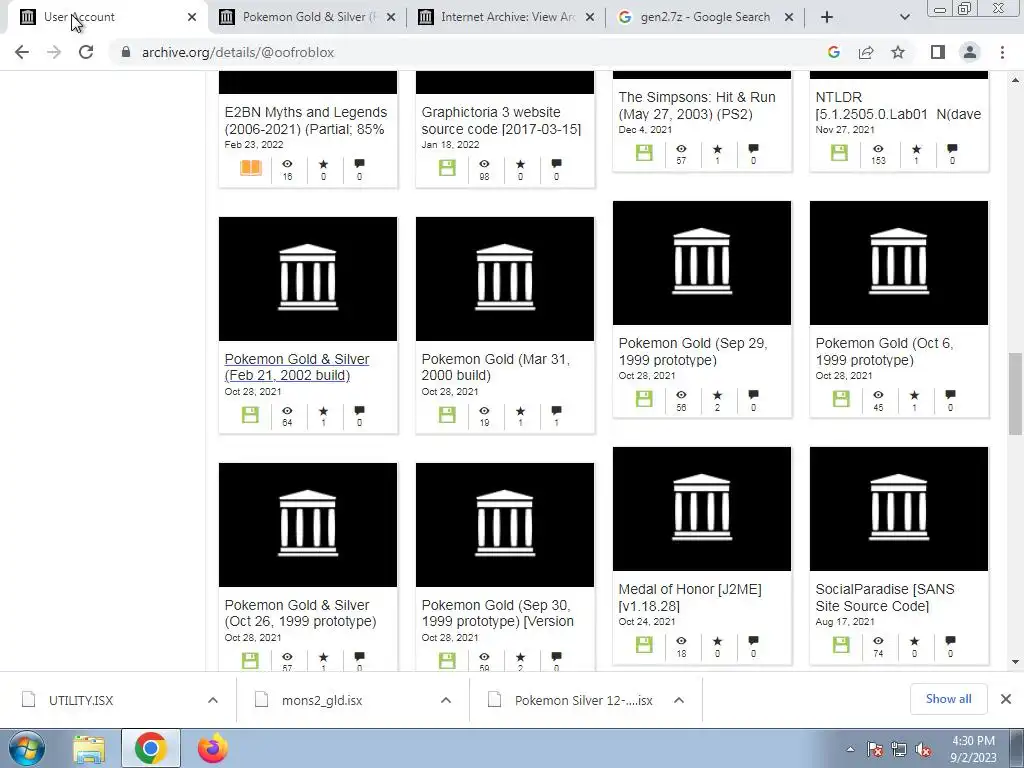Switch to the Pokemon Gold & Silver tab
Screen dimensions: 1024x768
[x=307, y=17]
